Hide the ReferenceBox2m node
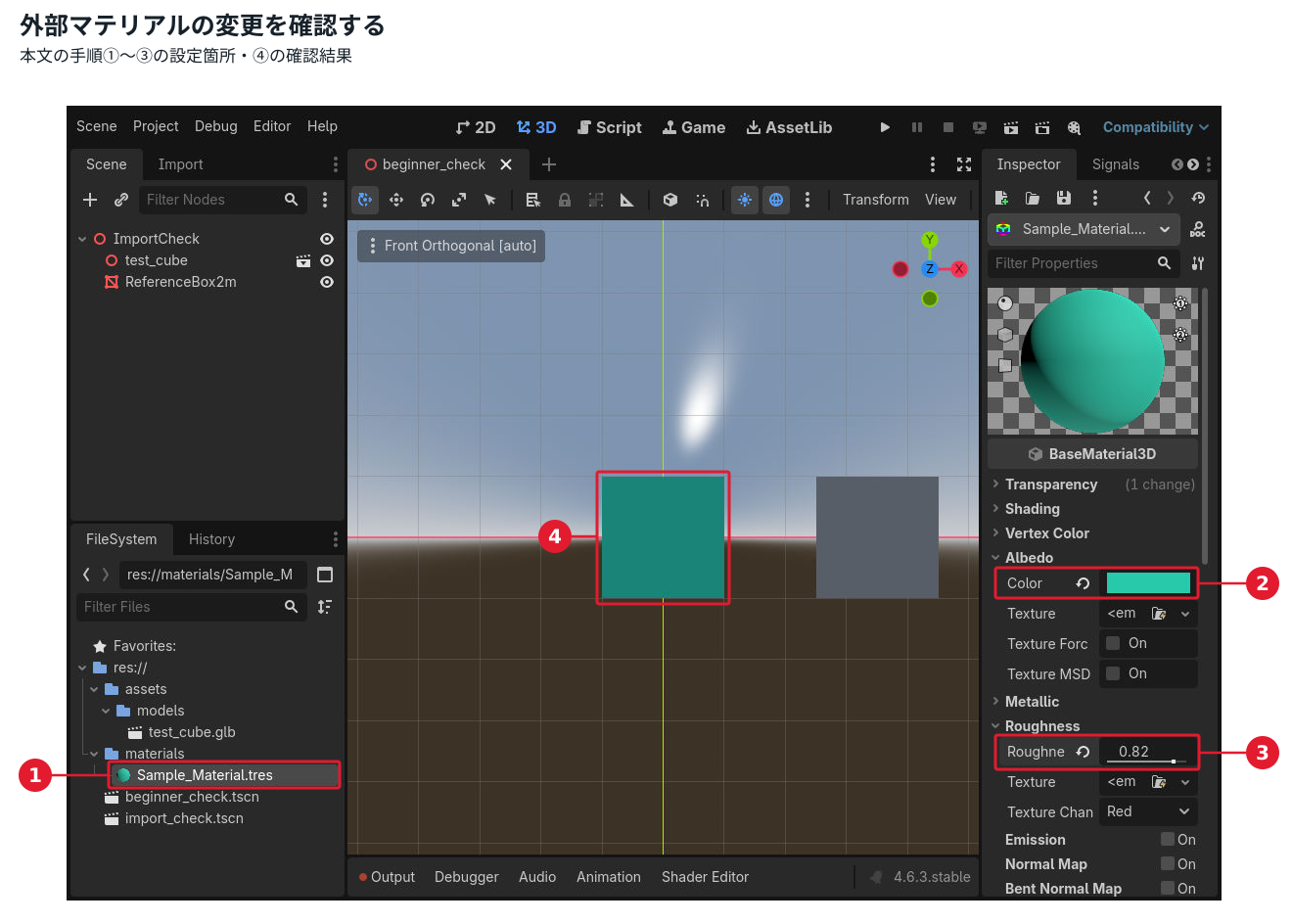The width and height of the screenshot is (1292, 924). tap(327, 282)
